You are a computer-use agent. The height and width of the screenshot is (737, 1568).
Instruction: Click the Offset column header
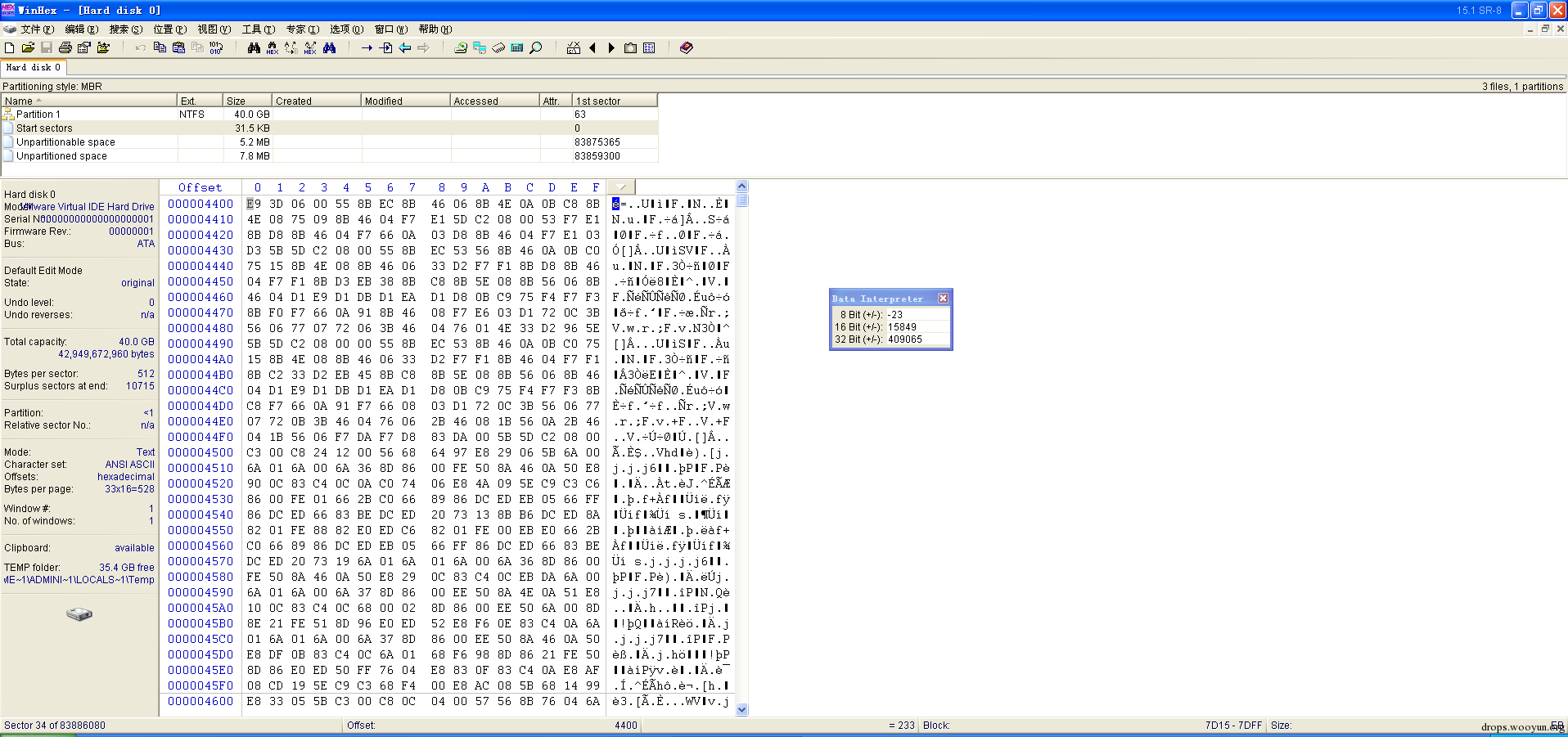[x=201, y=187]
